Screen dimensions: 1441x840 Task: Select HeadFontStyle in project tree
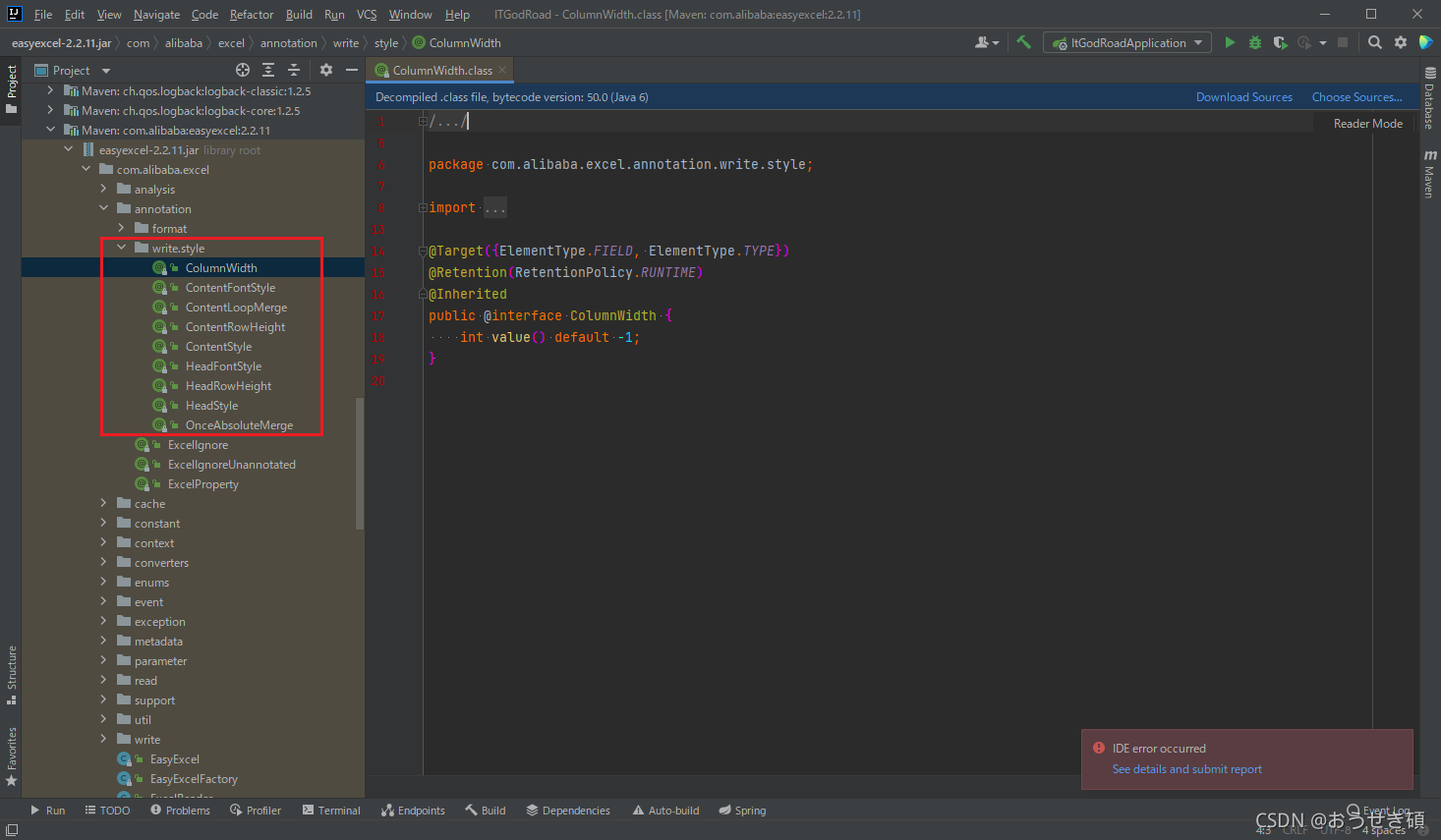223,365
